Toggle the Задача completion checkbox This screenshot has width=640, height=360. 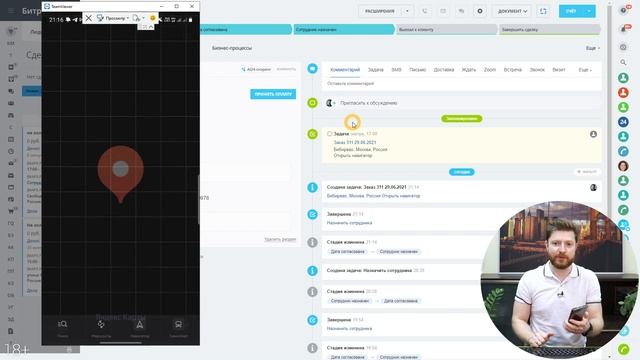[329, 133]
